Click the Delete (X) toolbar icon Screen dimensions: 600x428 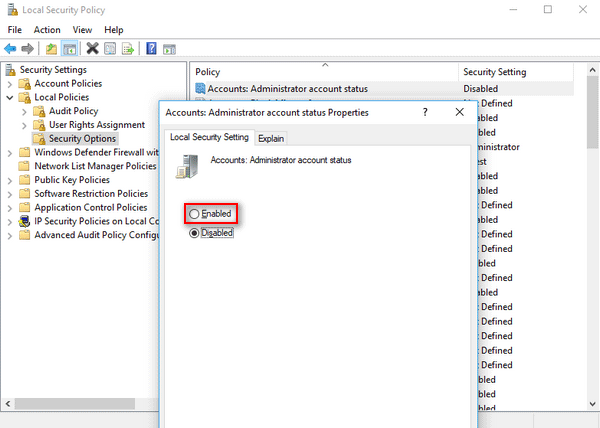(x=92, y=49)
